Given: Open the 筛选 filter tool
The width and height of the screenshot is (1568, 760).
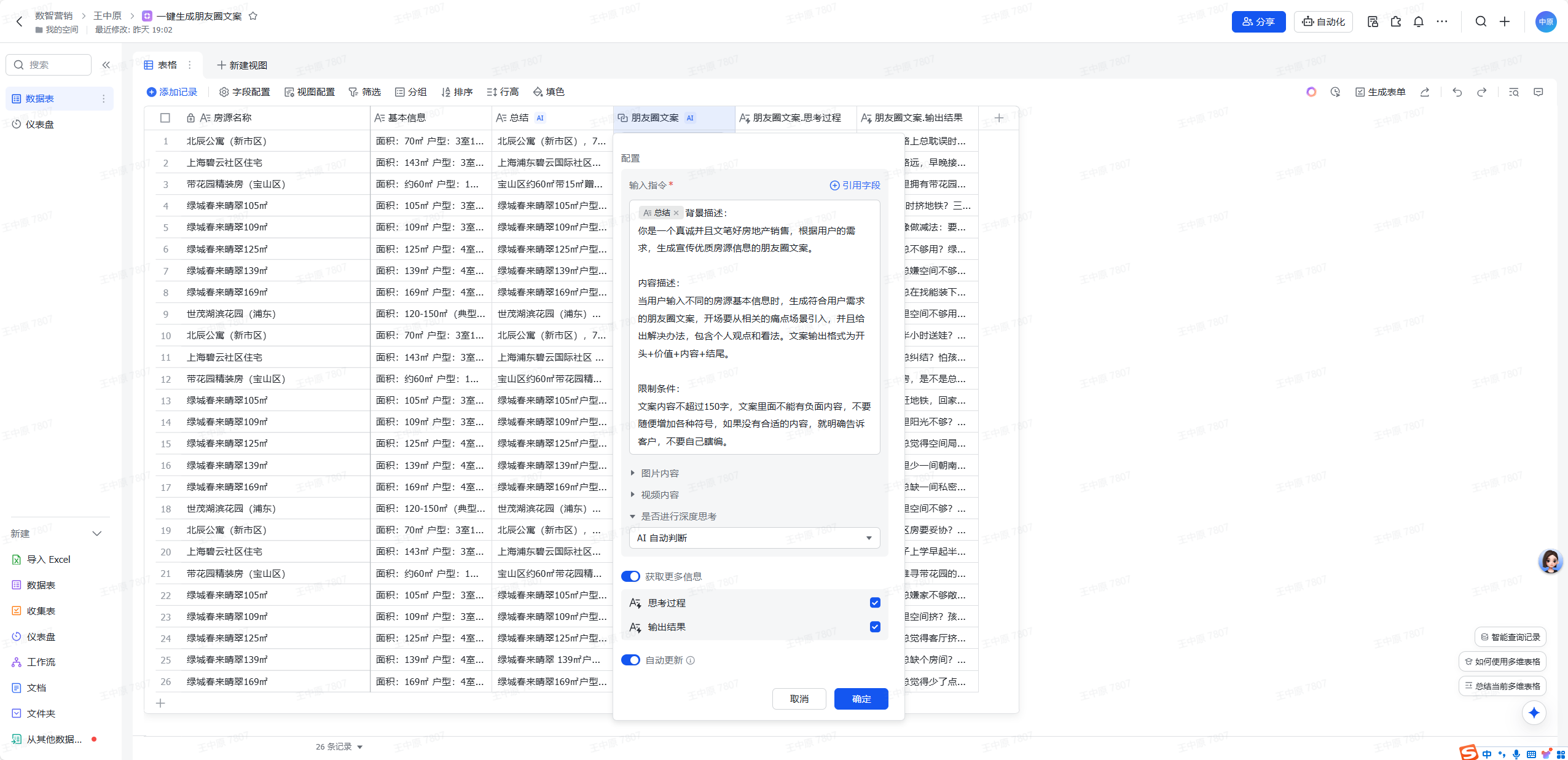Looking at the screenshot, I should (366, 92).
